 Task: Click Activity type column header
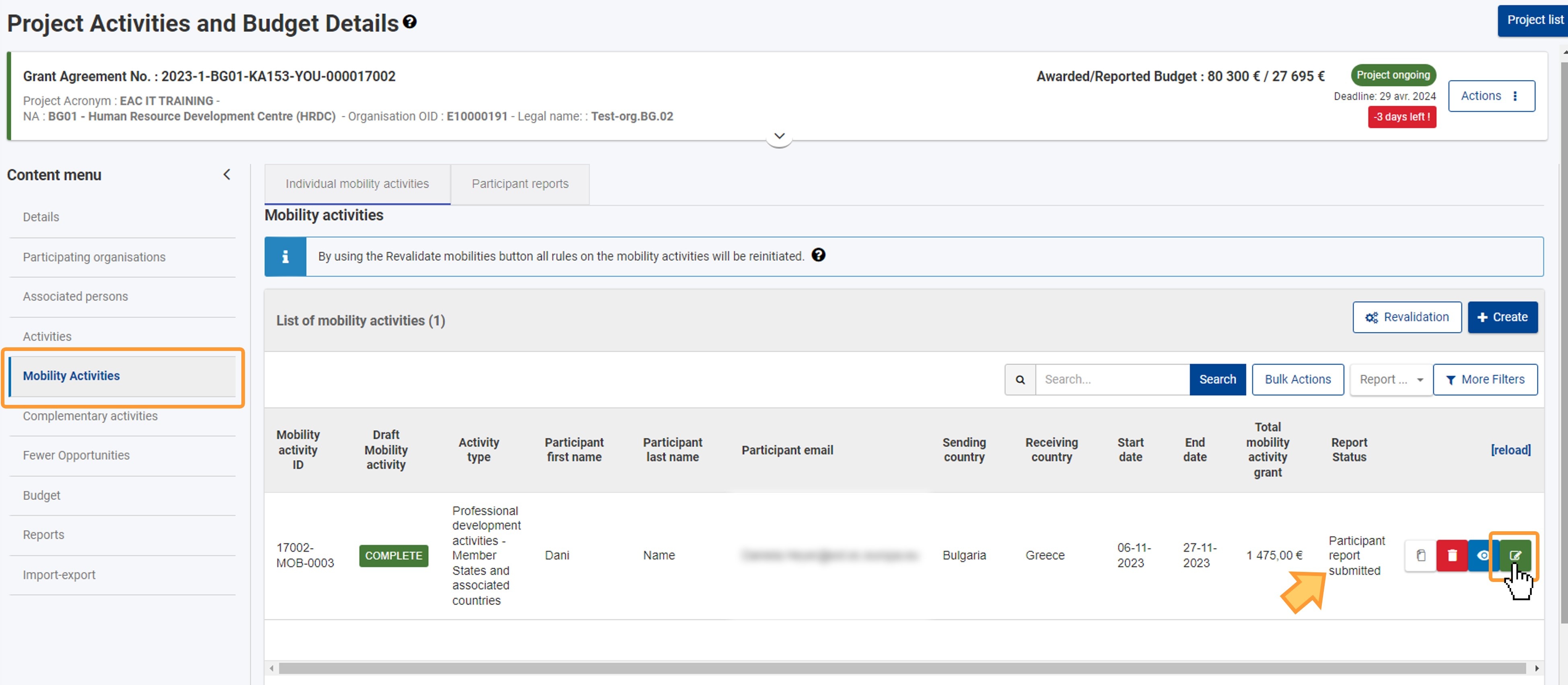(x=478, y=450)
